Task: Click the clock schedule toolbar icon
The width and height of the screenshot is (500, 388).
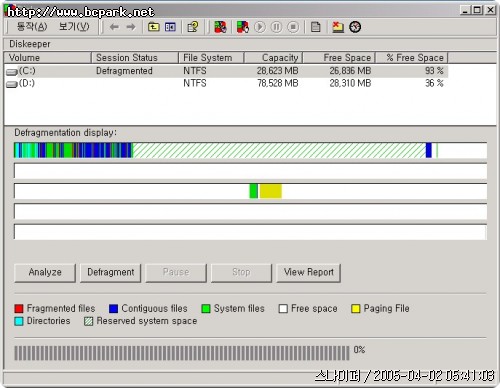Action: coord(355,27)
